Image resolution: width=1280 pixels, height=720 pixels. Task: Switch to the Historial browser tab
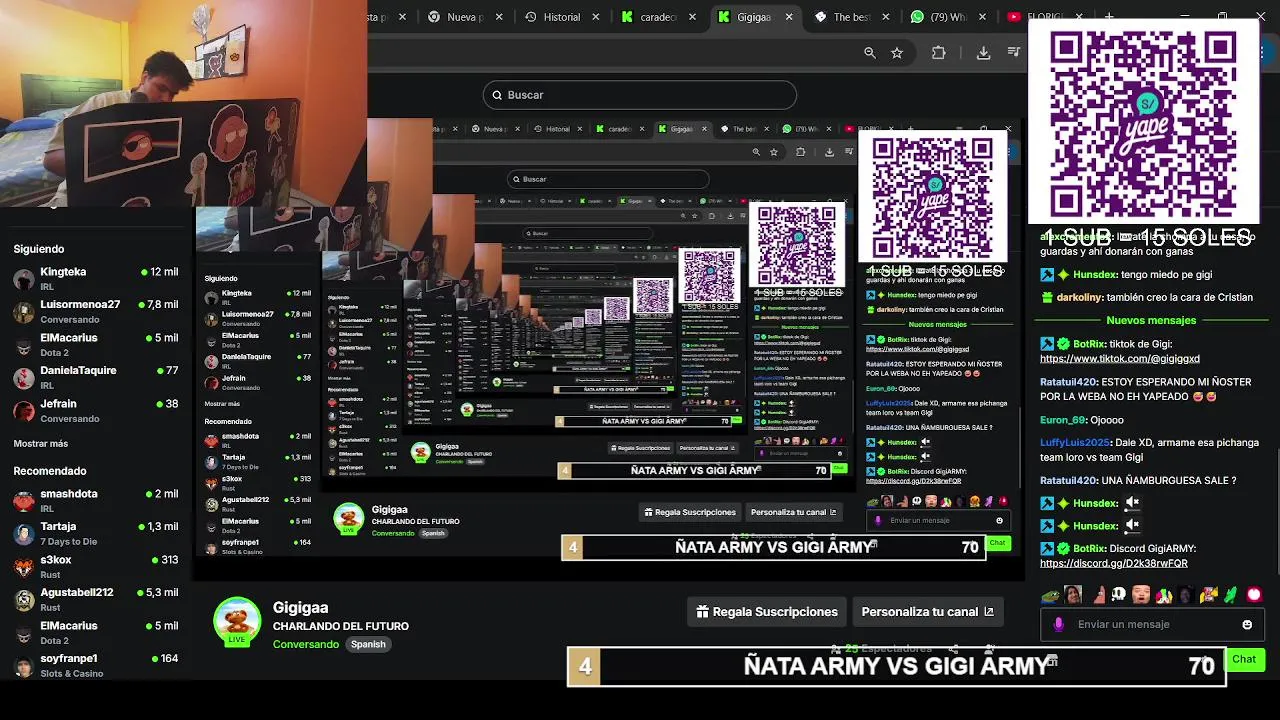(562, 17)
